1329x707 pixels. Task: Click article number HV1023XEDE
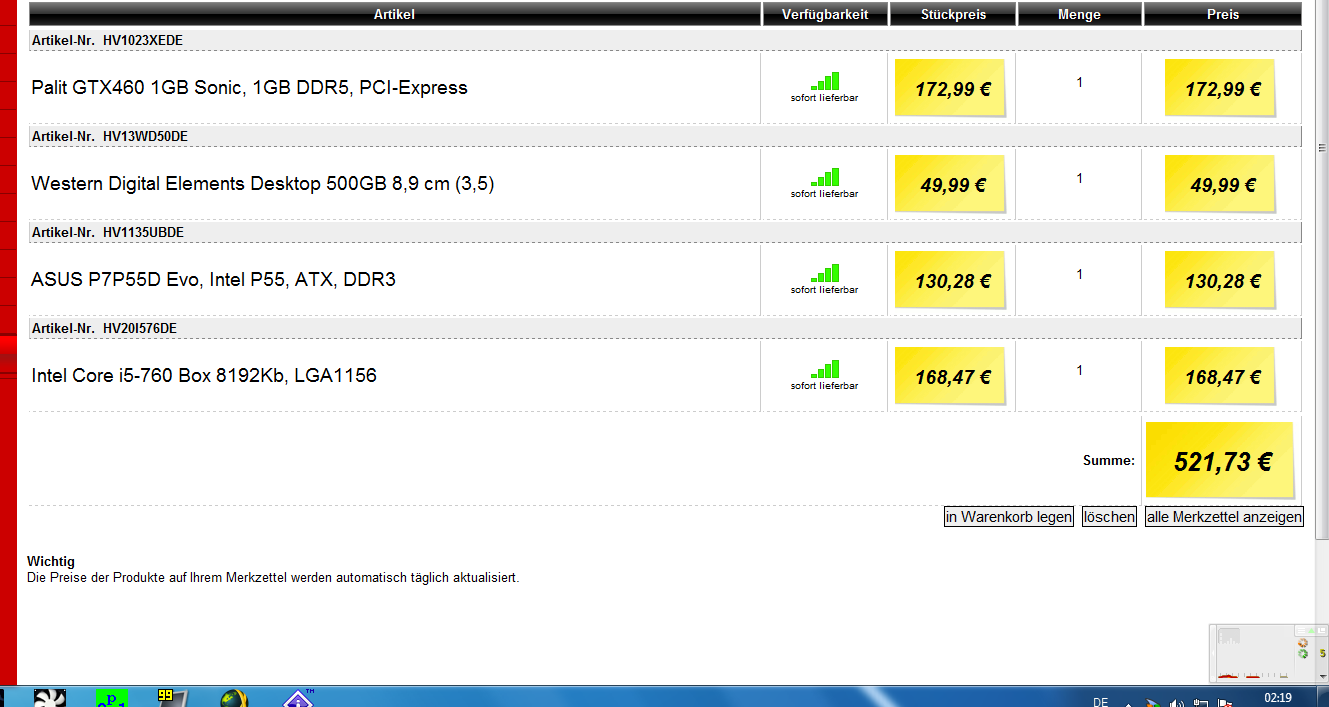[x=143, y=40]
